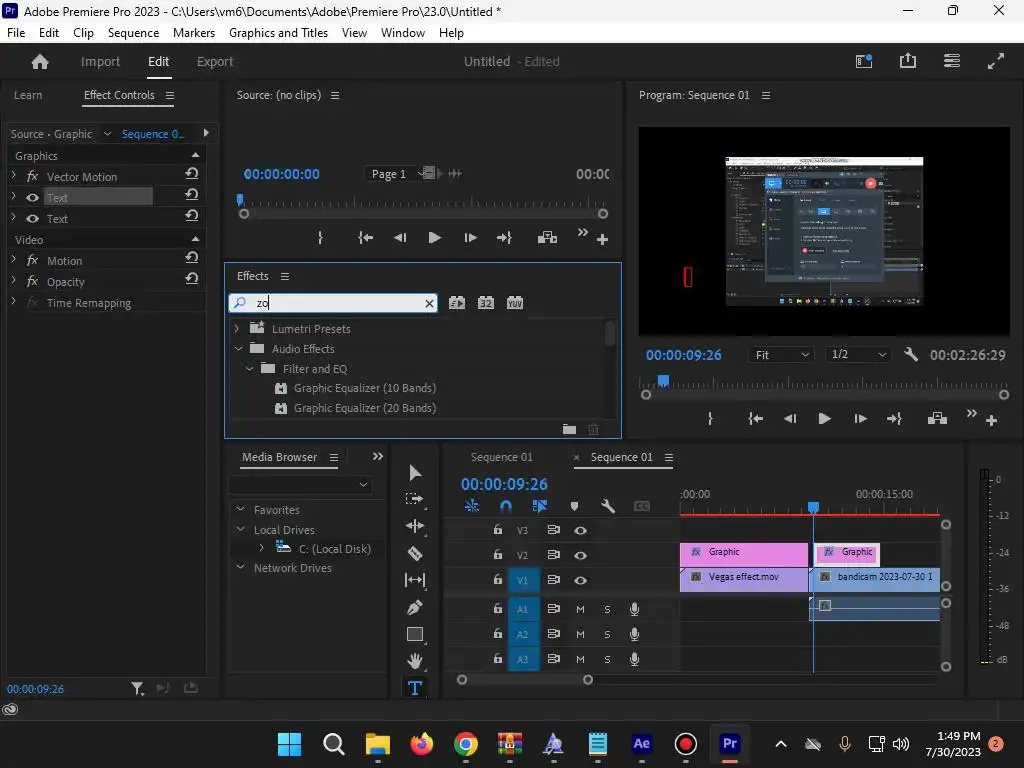Select the Hand tool
This screenshot has height=768, width=1024.
coord(415,661)
